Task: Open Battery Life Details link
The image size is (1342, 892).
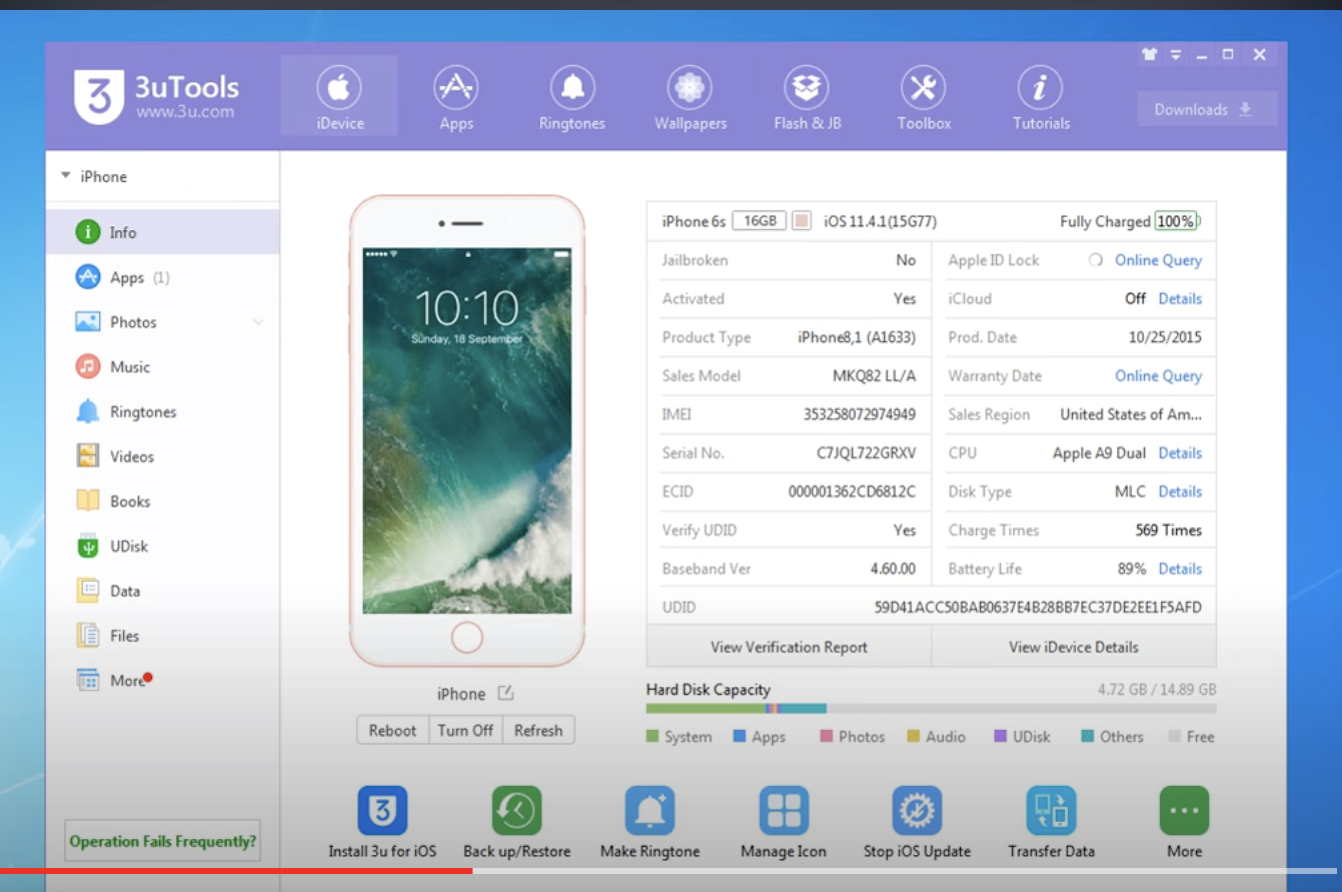Action: click(x=1180, y=568)
